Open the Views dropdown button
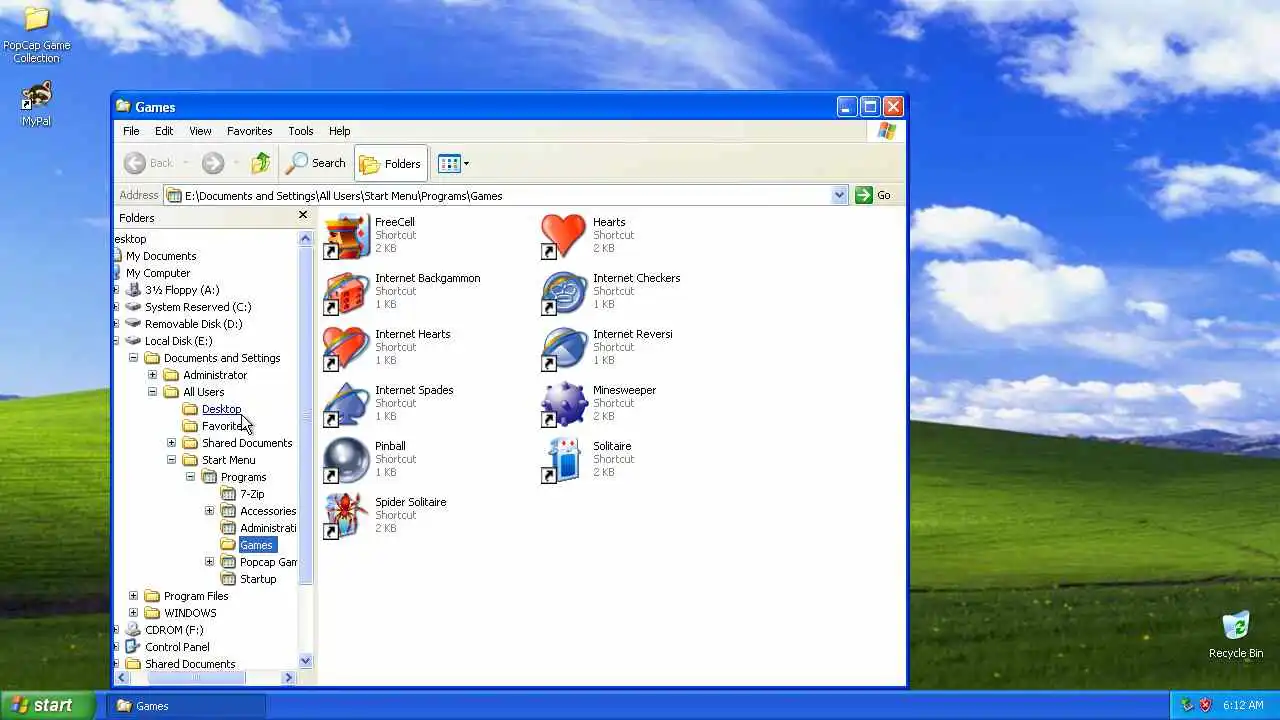Viewport: 1280px width, 720px height. [x=453, y=163]
